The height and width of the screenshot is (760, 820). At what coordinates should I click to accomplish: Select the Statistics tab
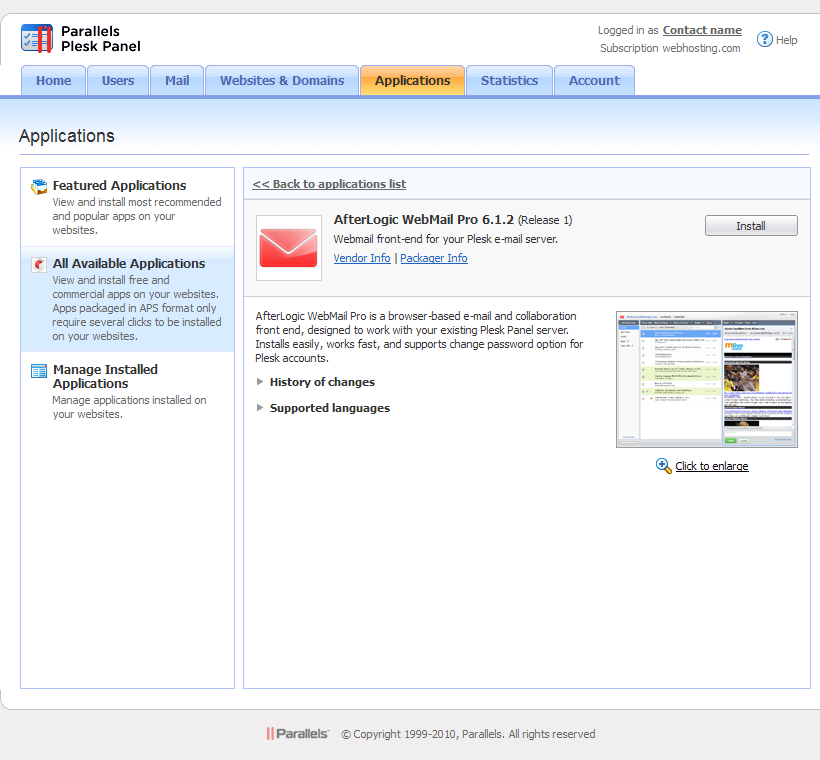coord(509,81)
